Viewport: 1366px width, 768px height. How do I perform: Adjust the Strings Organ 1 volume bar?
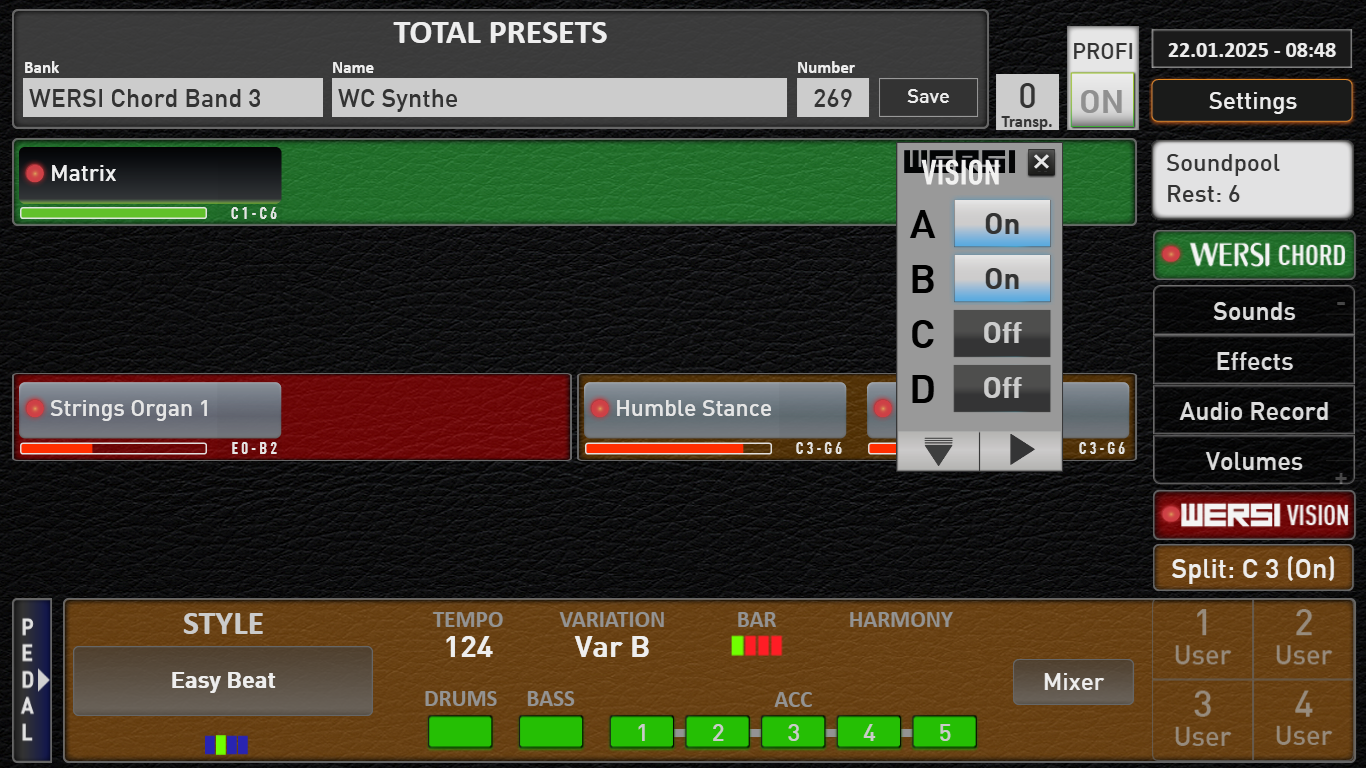pos(113,448)
